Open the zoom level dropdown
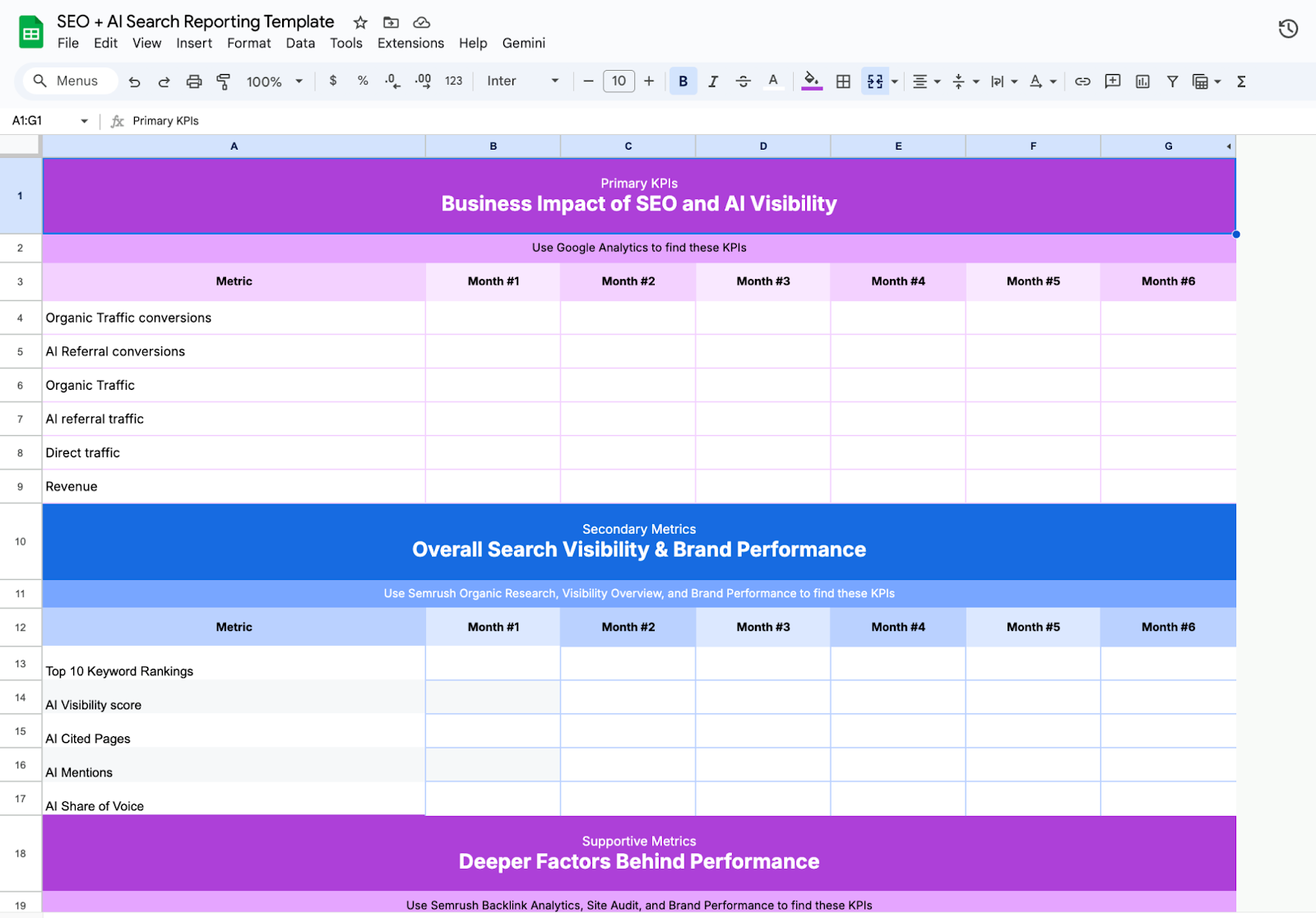 click(274, 81)
